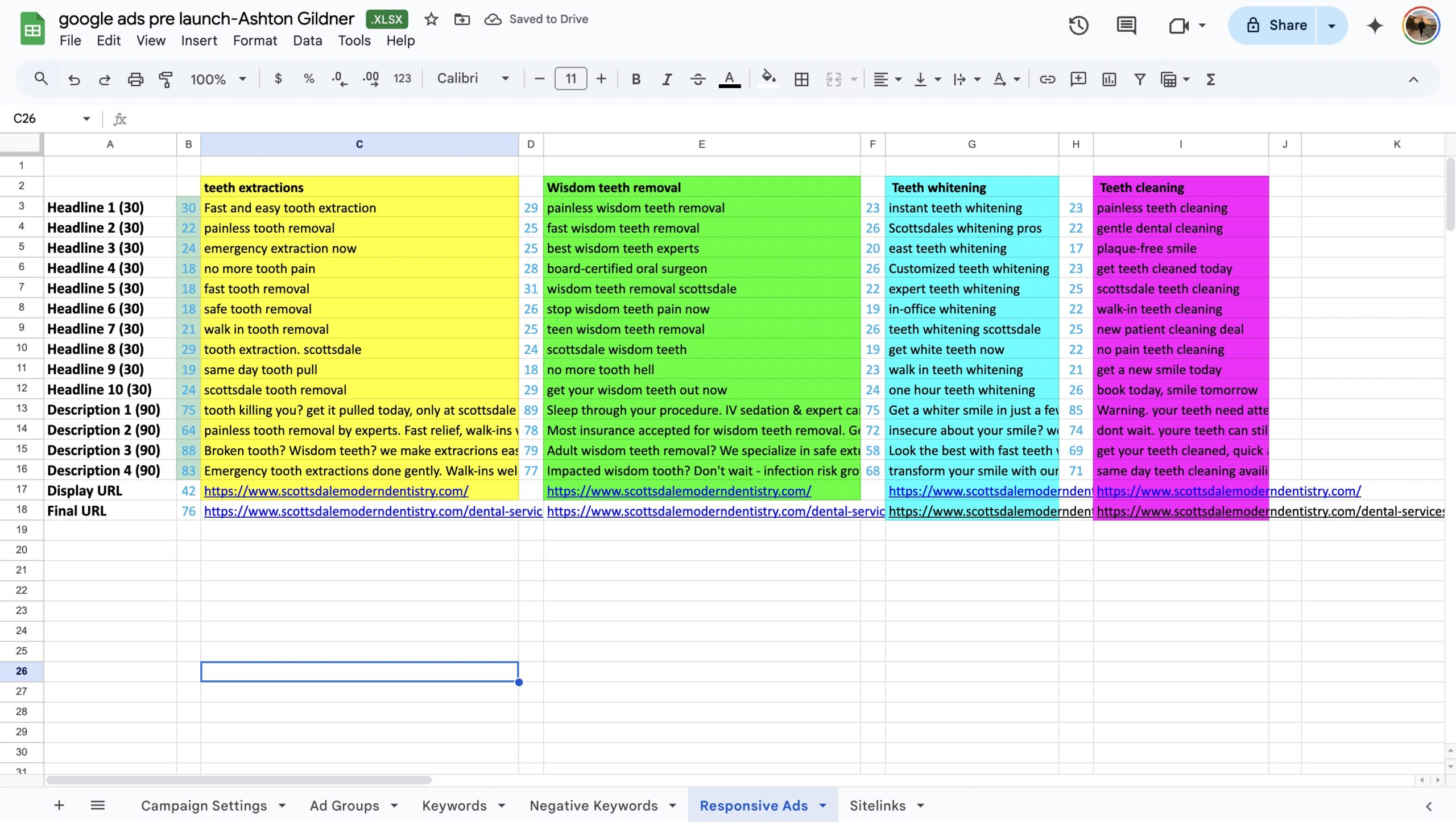The width and height of the screenshot is (1456, 822).
Task: Click the Final URL link in column E
Action: 715,511
